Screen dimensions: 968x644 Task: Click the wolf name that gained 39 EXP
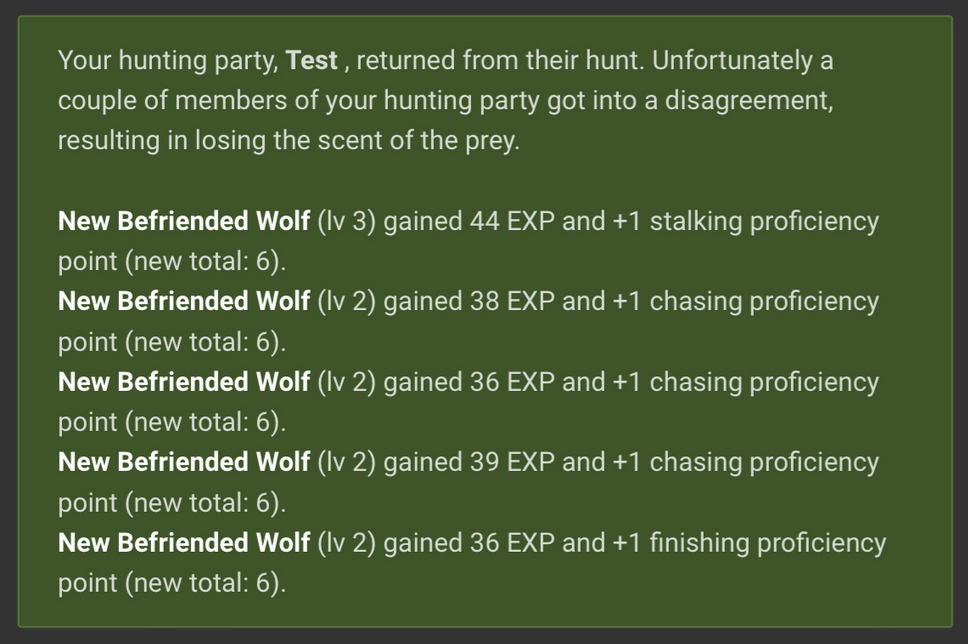[x=184, y=462]
